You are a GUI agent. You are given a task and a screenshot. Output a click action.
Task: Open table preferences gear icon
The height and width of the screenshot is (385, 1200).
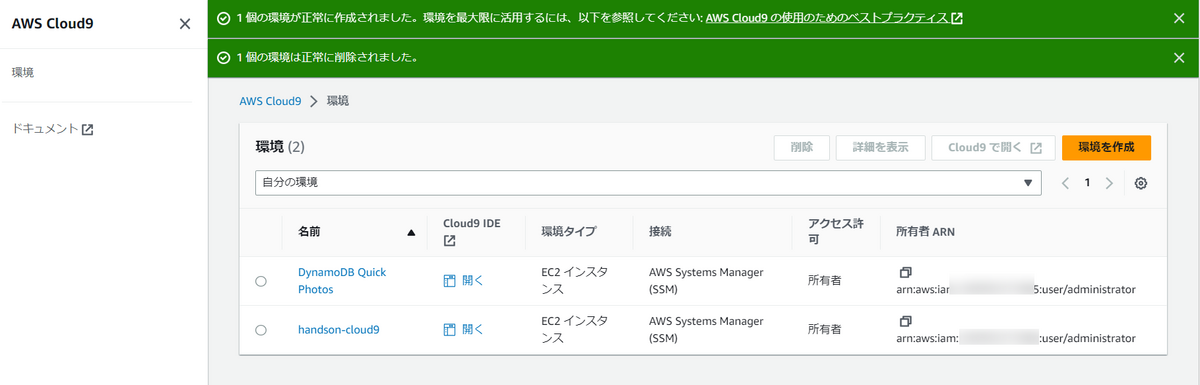[1140, 183]
